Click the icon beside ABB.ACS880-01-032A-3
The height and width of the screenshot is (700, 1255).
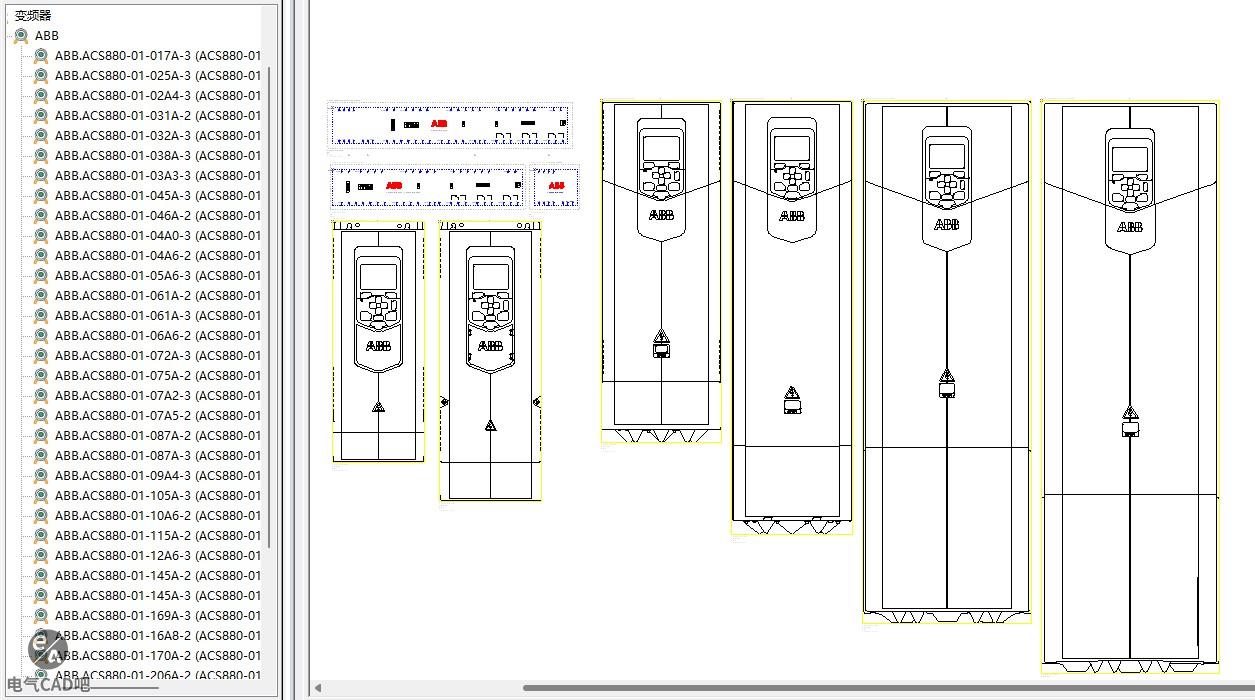point(41,135)
